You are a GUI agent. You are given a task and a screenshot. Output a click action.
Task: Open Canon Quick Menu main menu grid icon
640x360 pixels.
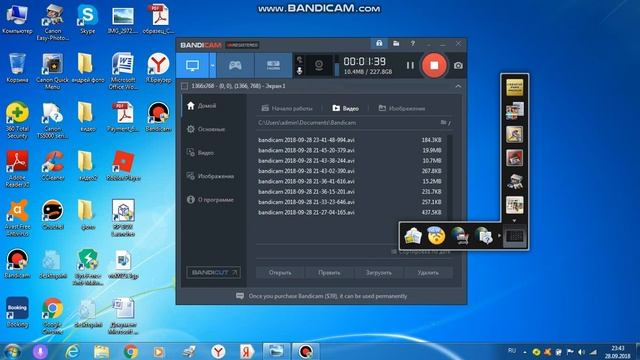coord(515,236)
